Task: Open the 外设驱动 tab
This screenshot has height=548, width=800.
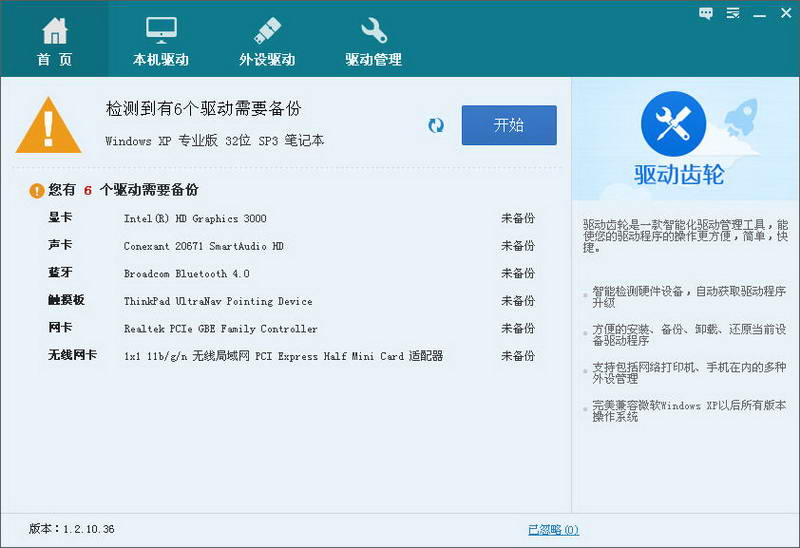Action: 267,39
